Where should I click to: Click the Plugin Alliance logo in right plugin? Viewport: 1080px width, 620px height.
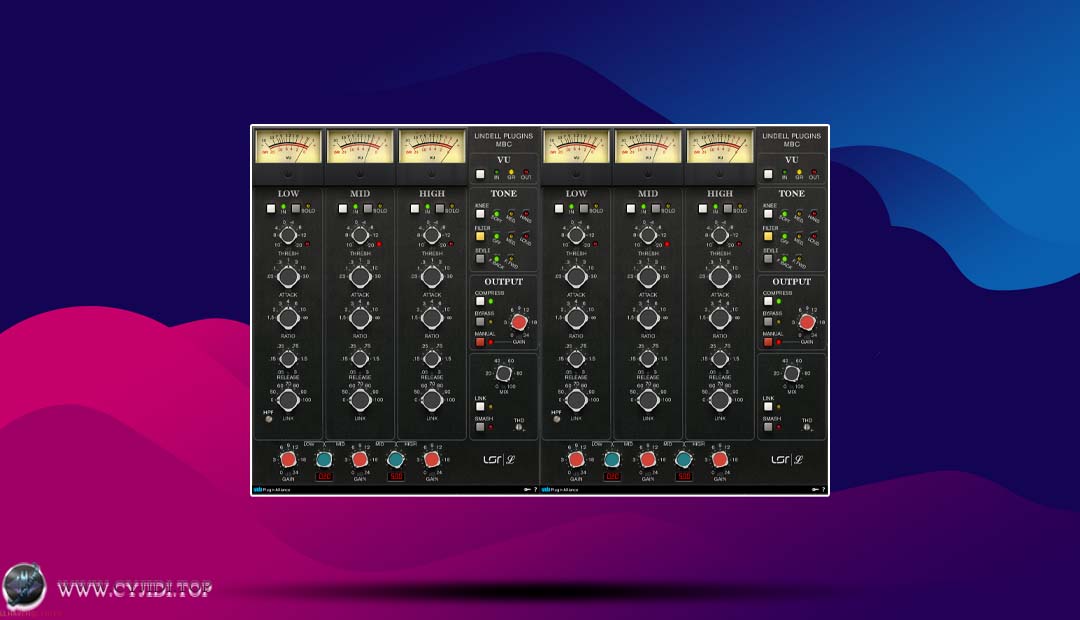coord(560,490)
